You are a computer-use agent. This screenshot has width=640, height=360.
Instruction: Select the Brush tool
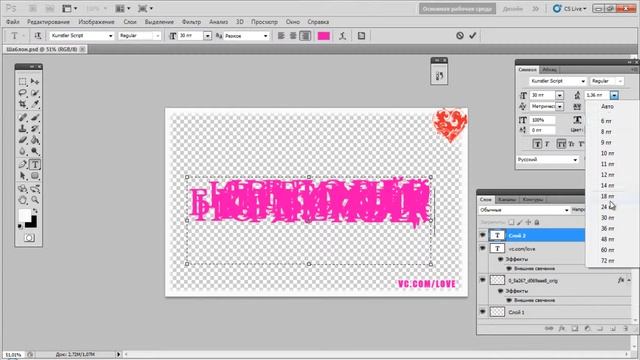click(x=35, y=118)
